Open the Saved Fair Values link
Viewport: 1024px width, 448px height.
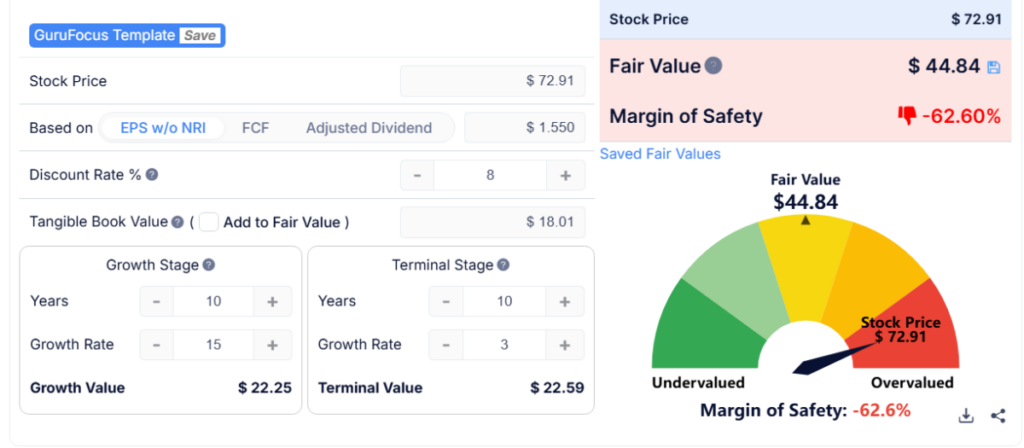[x=660, y=154]
